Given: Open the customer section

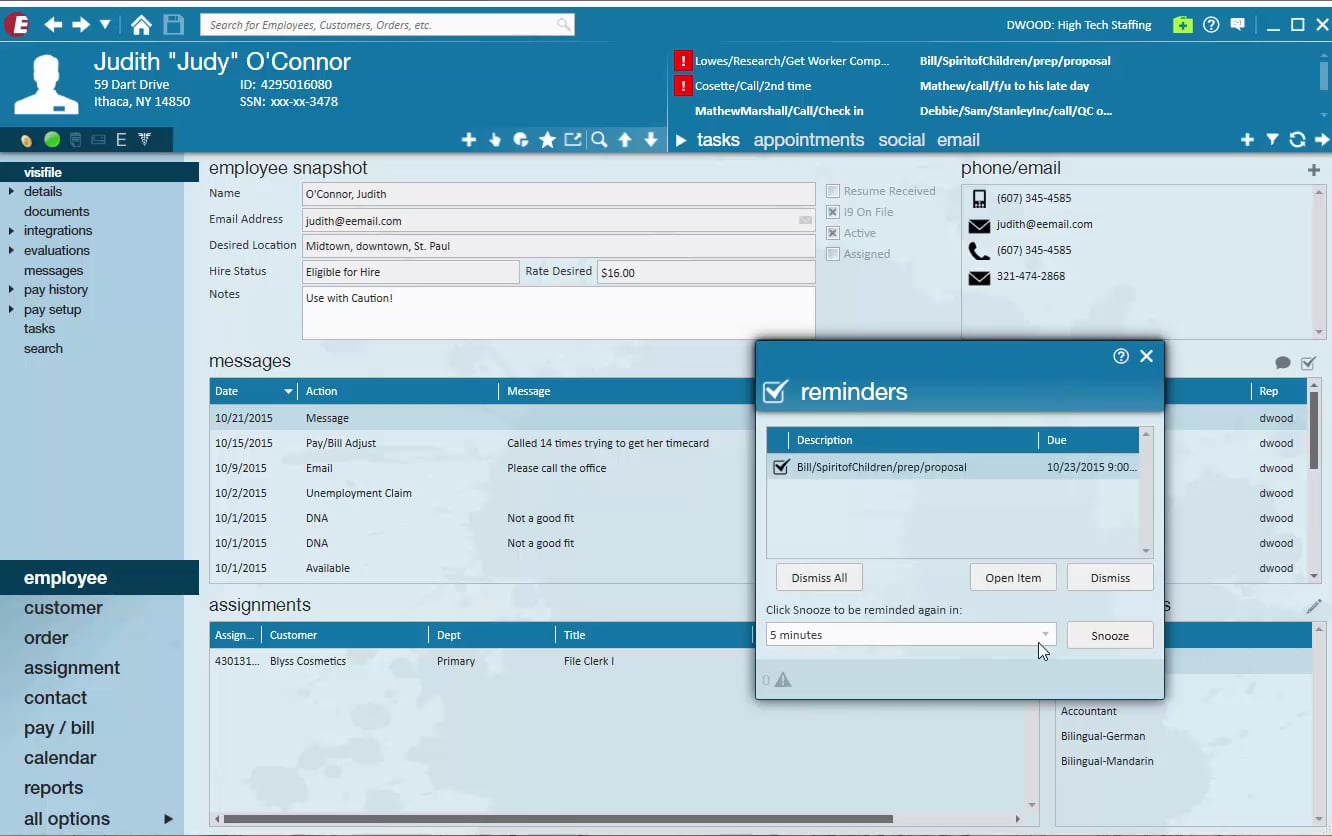Looking at the screenshot, I should tap(63, 608).
